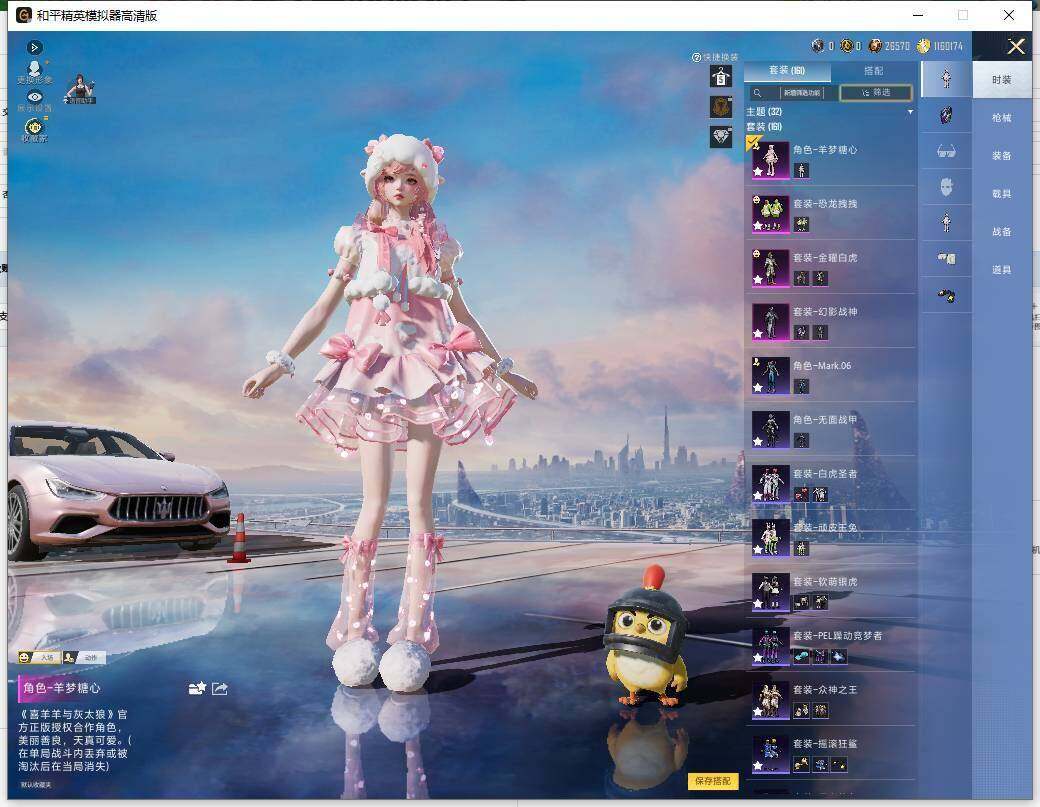1040x807 pixels.
Task: Select the face mask subcategory icon
Action: (x=946, y=186)
